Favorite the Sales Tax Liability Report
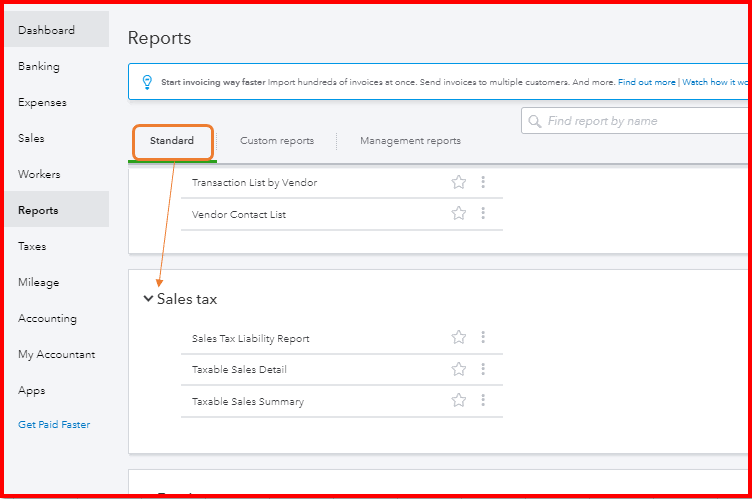Screen dimensions: 752x499 click(458, 337)
